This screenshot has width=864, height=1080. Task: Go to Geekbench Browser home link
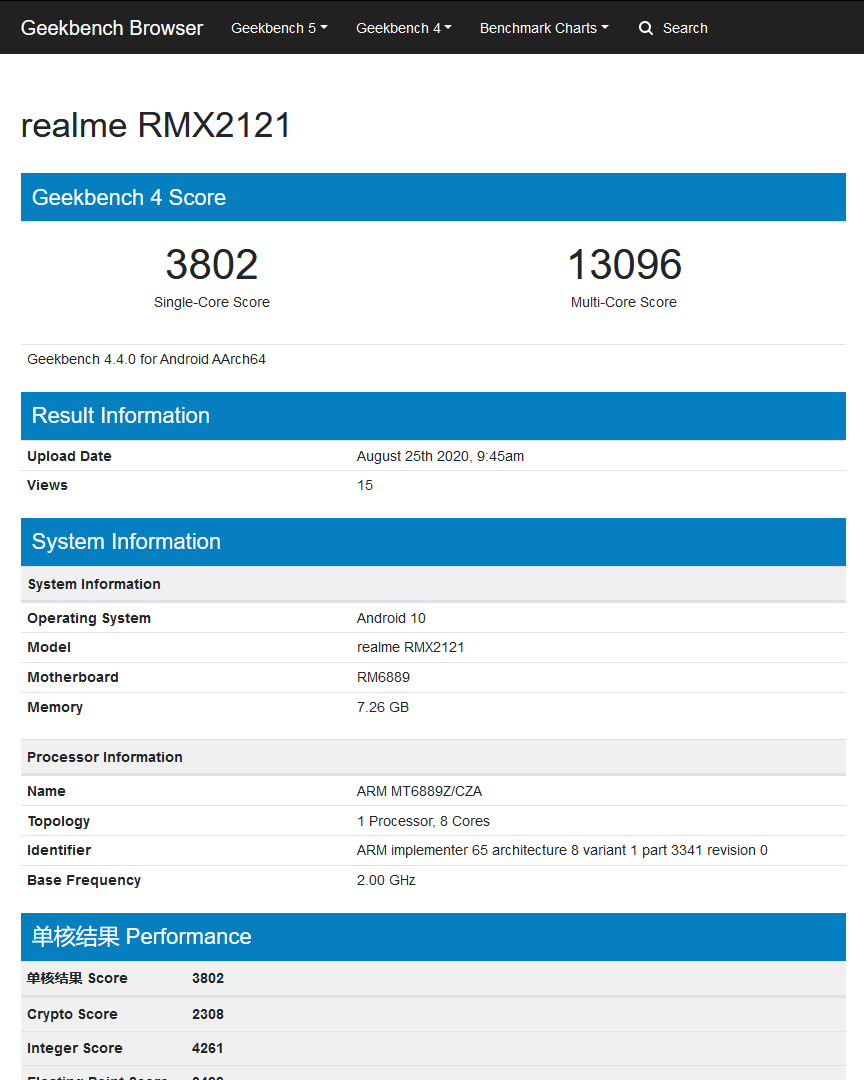pyautogui.click(x=112, y=28)
